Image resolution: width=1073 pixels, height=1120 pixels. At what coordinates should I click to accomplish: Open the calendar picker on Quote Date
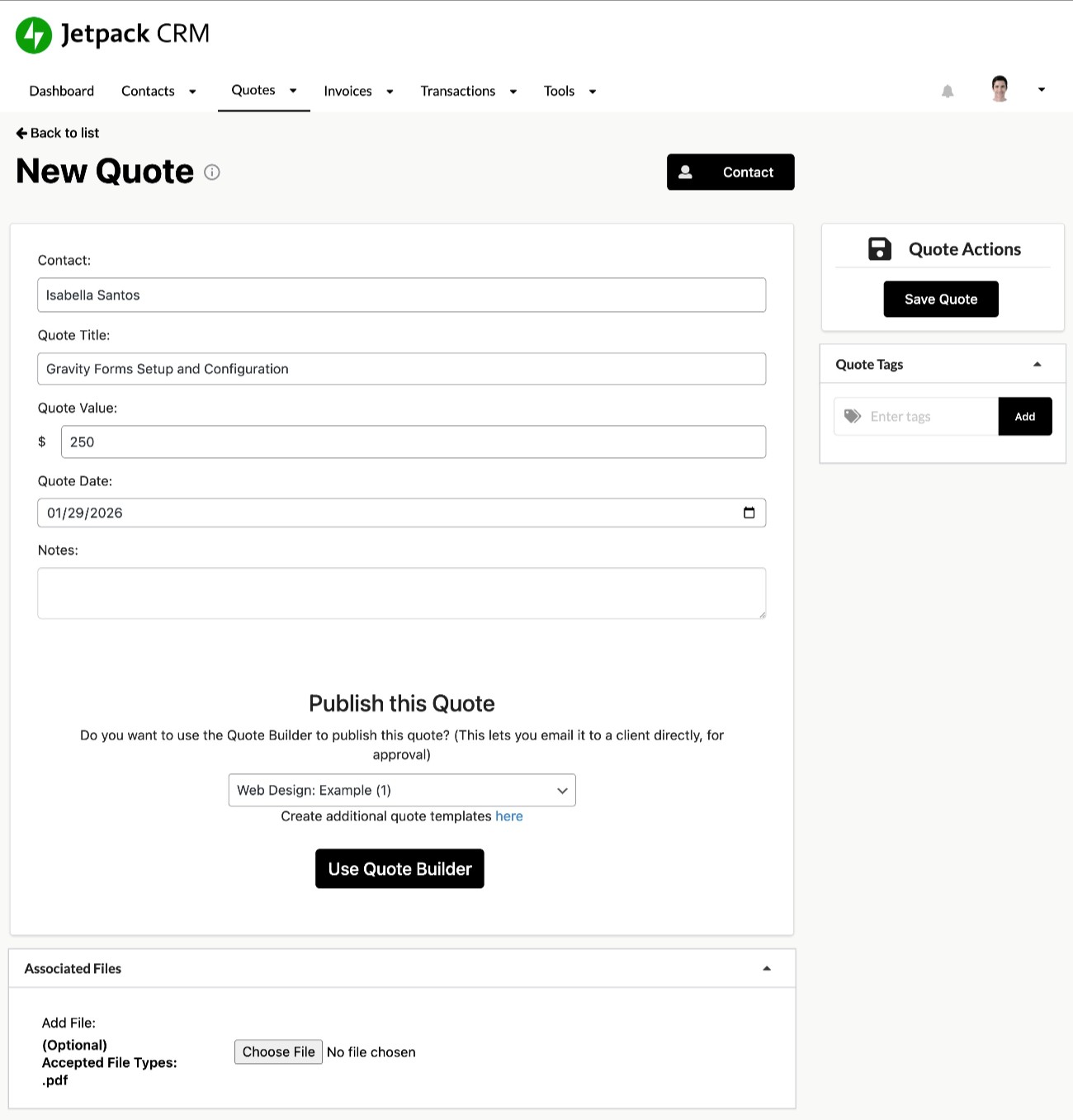coord(749,513)
